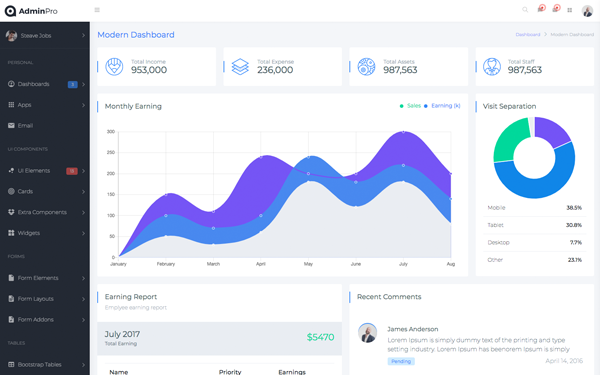This screenshot has width=600, height=375.
Task: Open the search magnifier icon in header
Action: tap(525, 10)
